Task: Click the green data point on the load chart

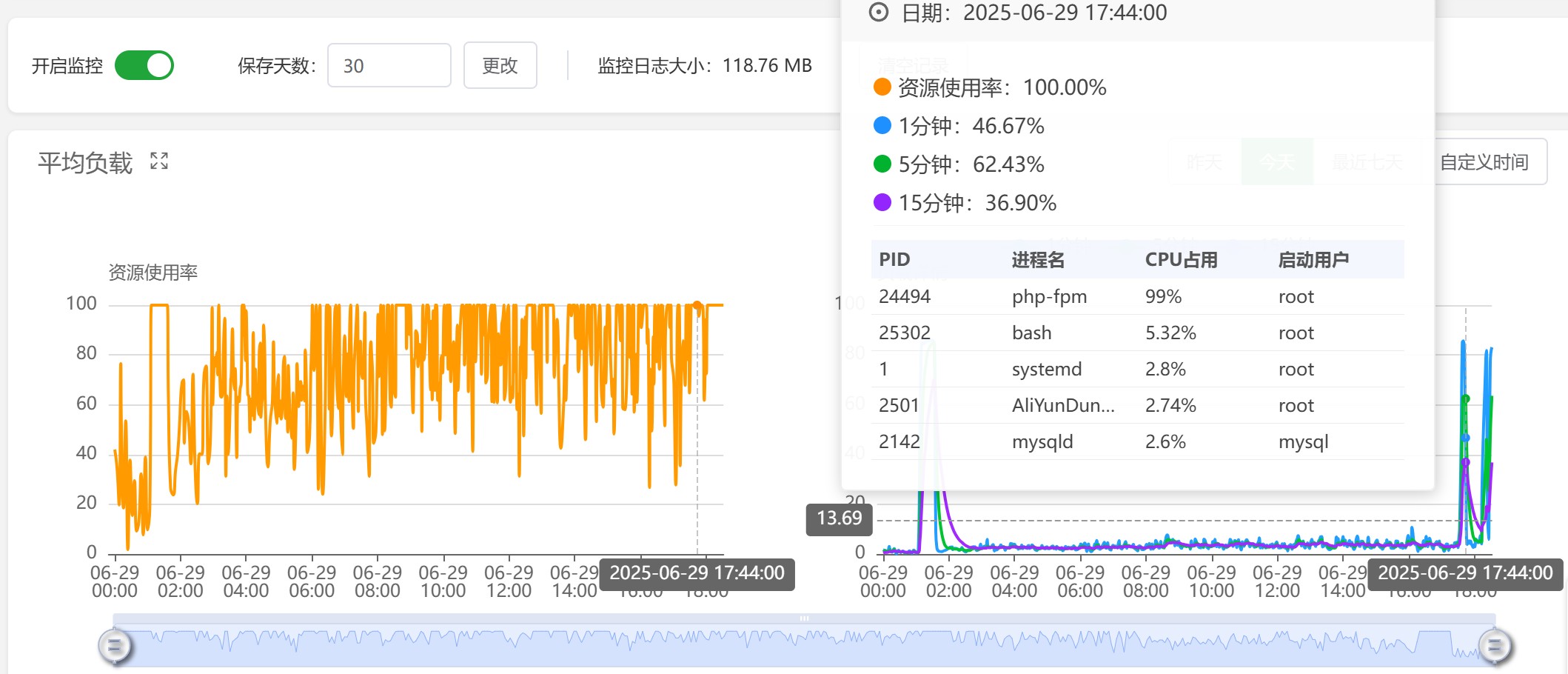Action: point(1465,398)
